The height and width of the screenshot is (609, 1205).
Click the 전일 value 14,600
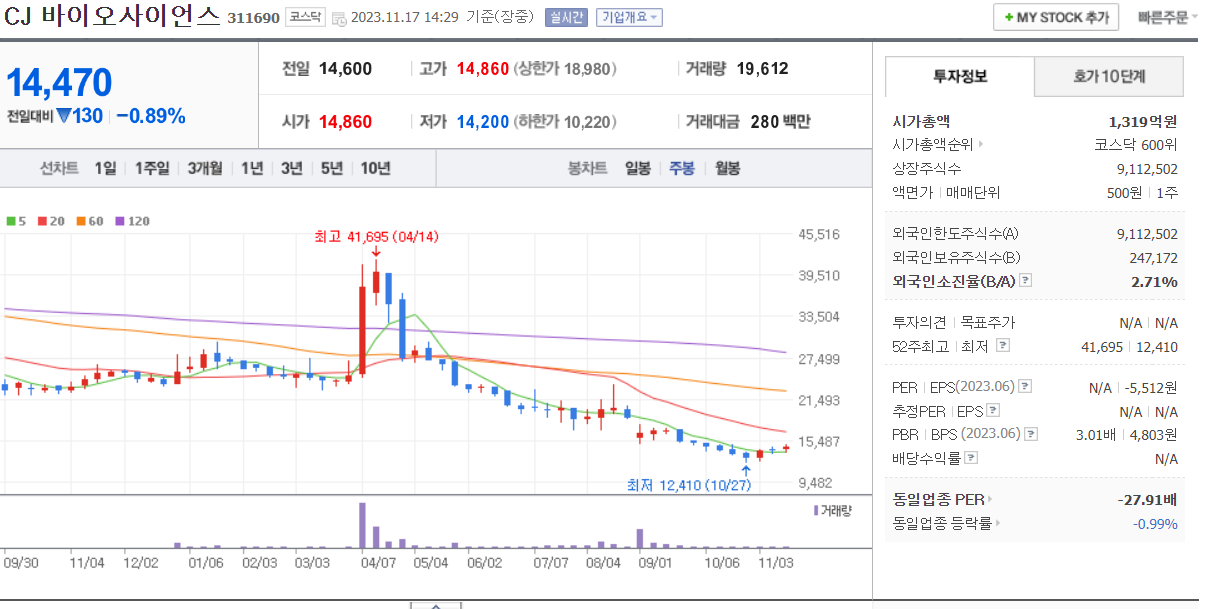pyautogui.click(x=346, y=69)
